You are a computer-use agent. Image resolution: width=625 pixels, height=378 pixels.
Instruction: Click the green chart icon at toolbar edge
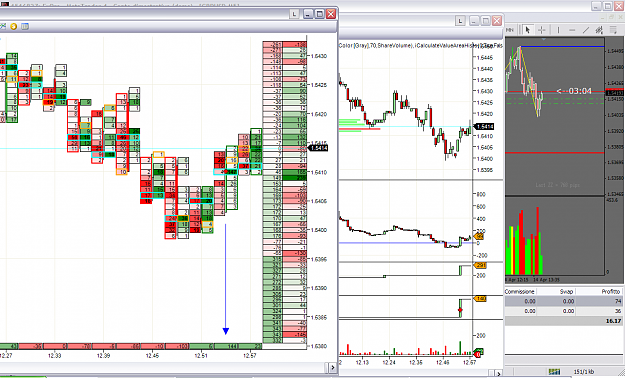pos(2,26)
